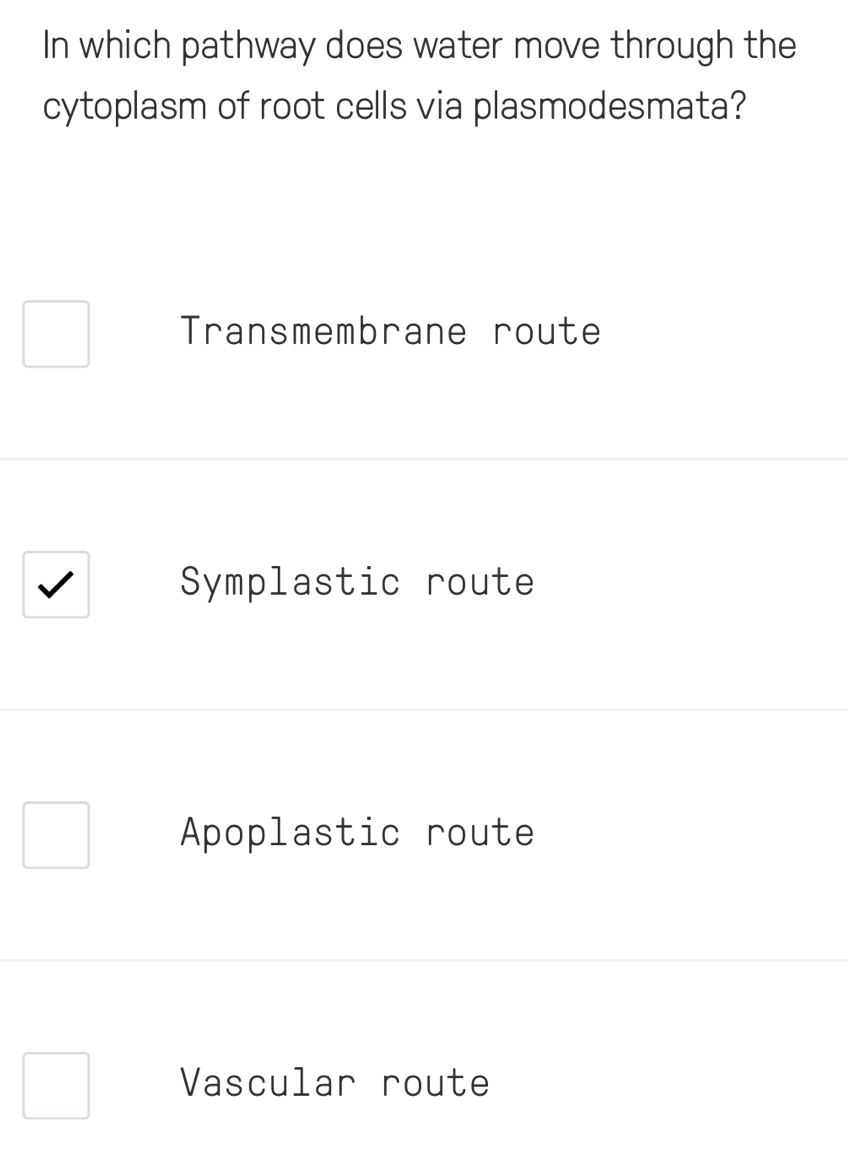Select the text label Symplastic route
This screenshot has width=848, height=1160.
(357, 581)
